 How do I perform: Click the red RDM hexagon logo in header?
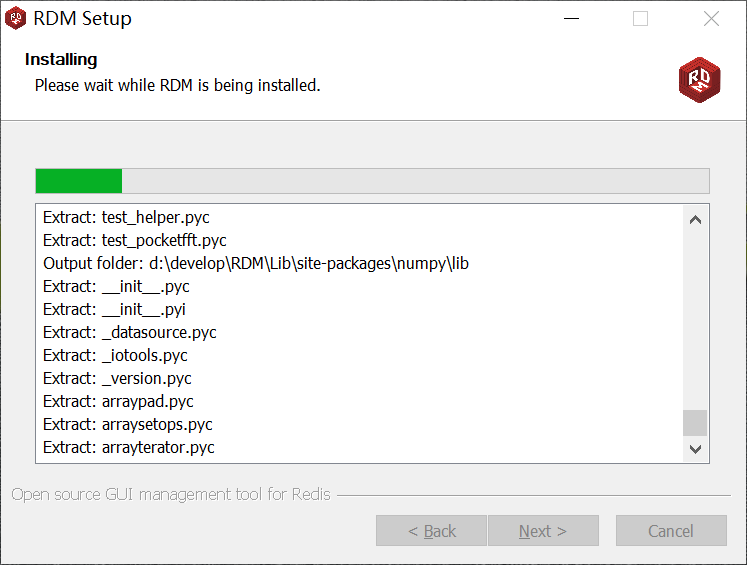coord(699,79)
